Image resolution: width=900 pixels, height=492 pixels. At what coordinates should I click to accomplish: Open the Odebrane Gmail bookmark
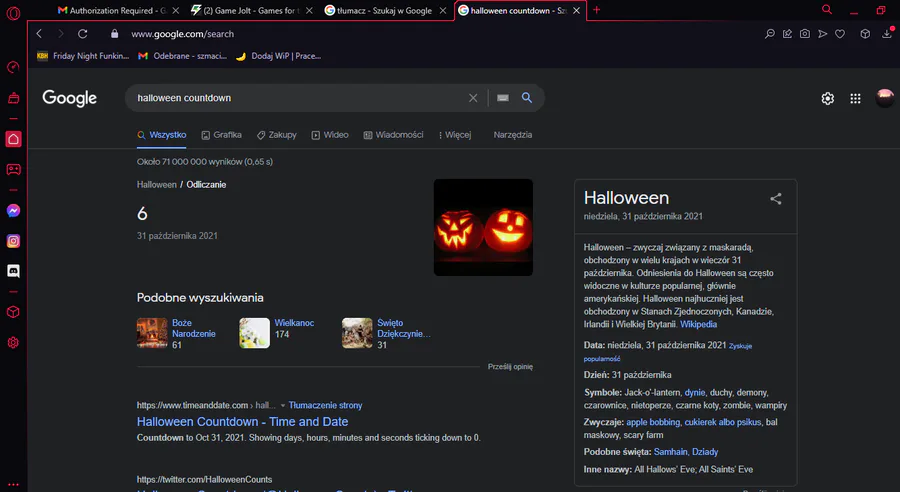click(183, 56)
